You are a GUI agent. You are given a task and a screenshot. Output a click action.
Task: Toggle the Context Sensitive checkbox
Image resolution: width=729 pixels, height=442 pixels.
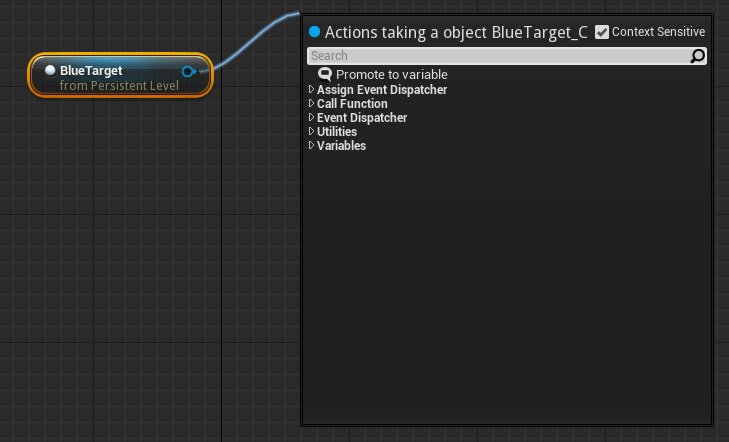[x=602, y=32]
